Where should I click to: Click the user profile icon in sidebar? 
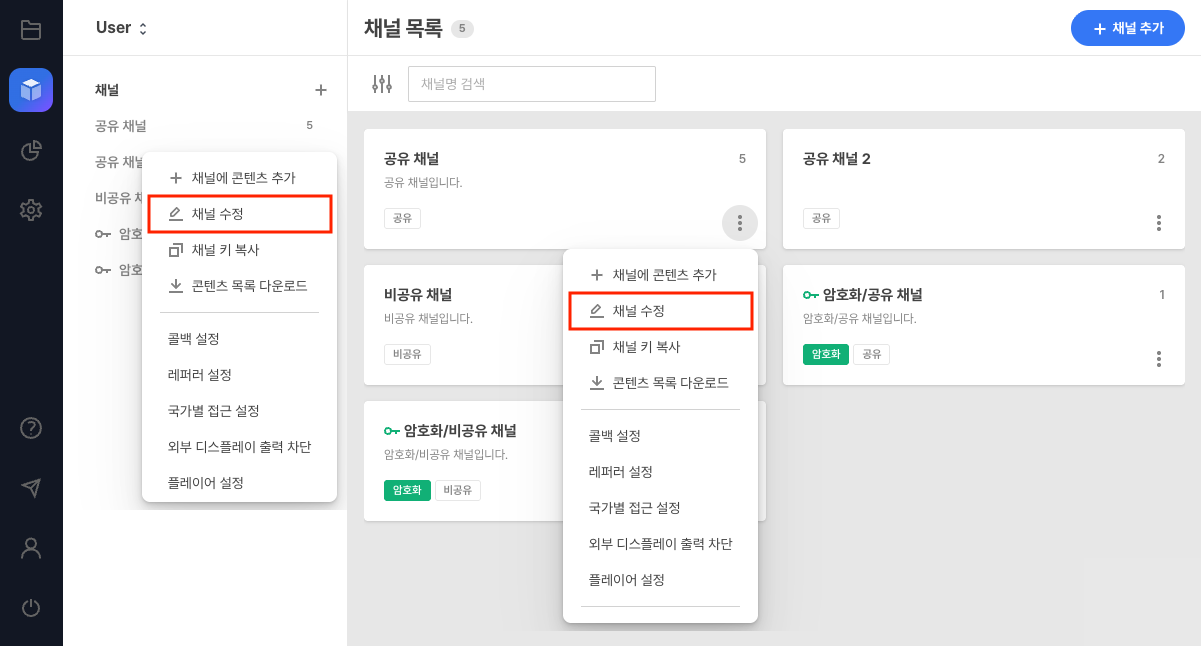click(x=31, y=548)
